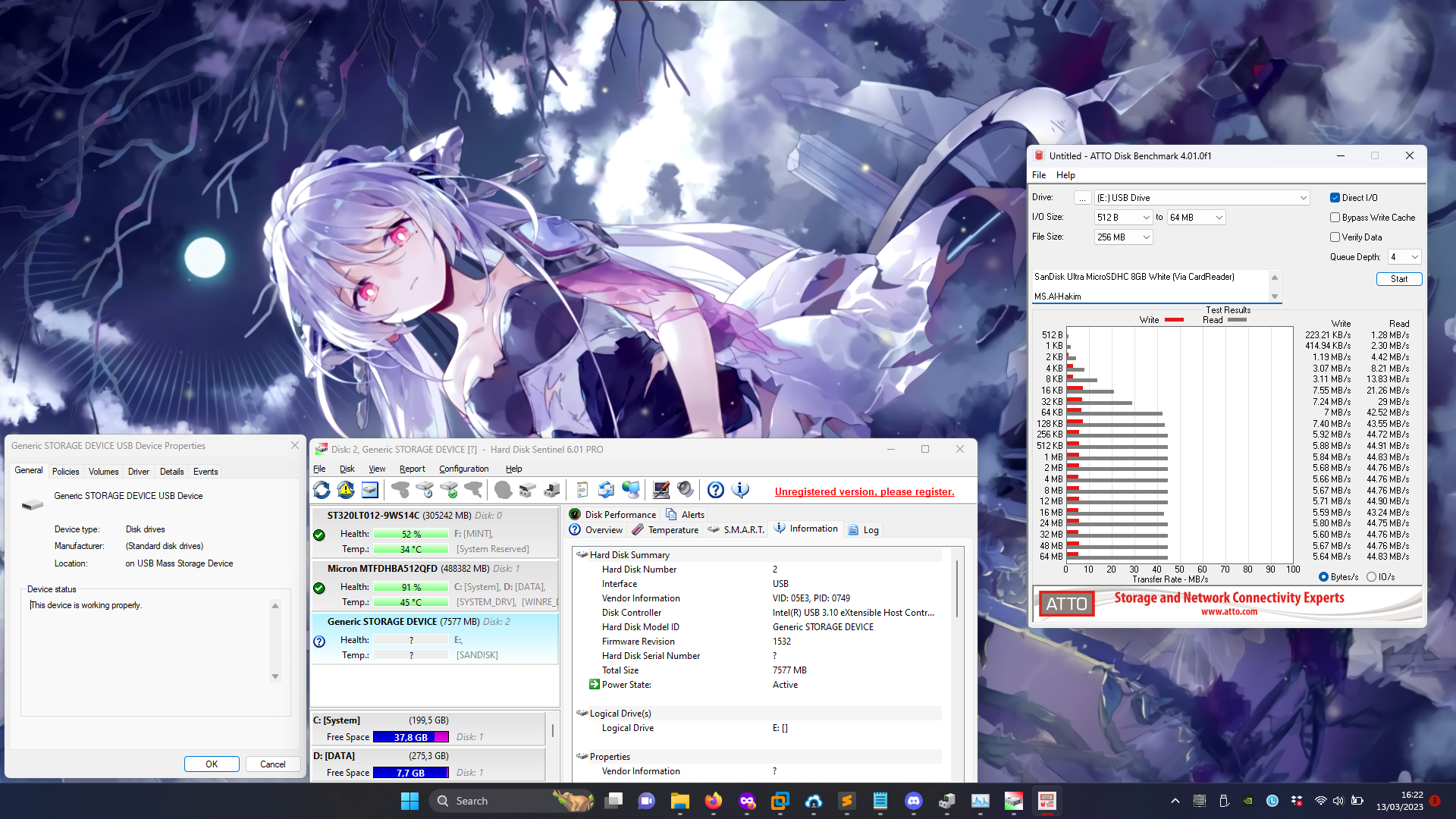Click the blue refresh arrows icon in Hard Disk Sentinel

point(322,491)
